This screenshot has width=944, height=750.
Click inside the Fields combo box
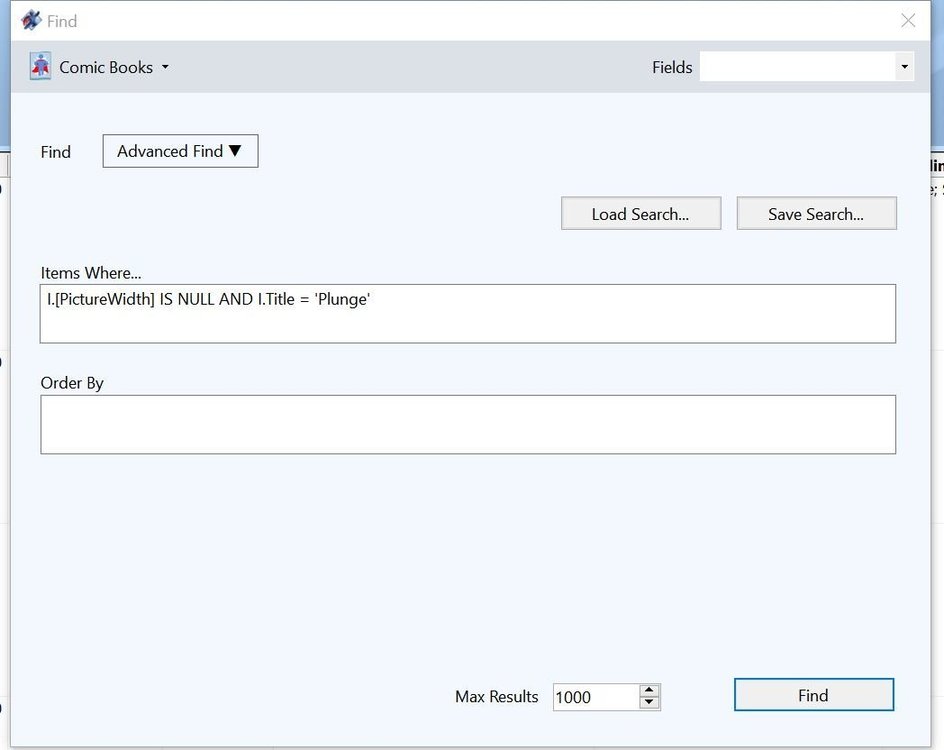(796, 67)
